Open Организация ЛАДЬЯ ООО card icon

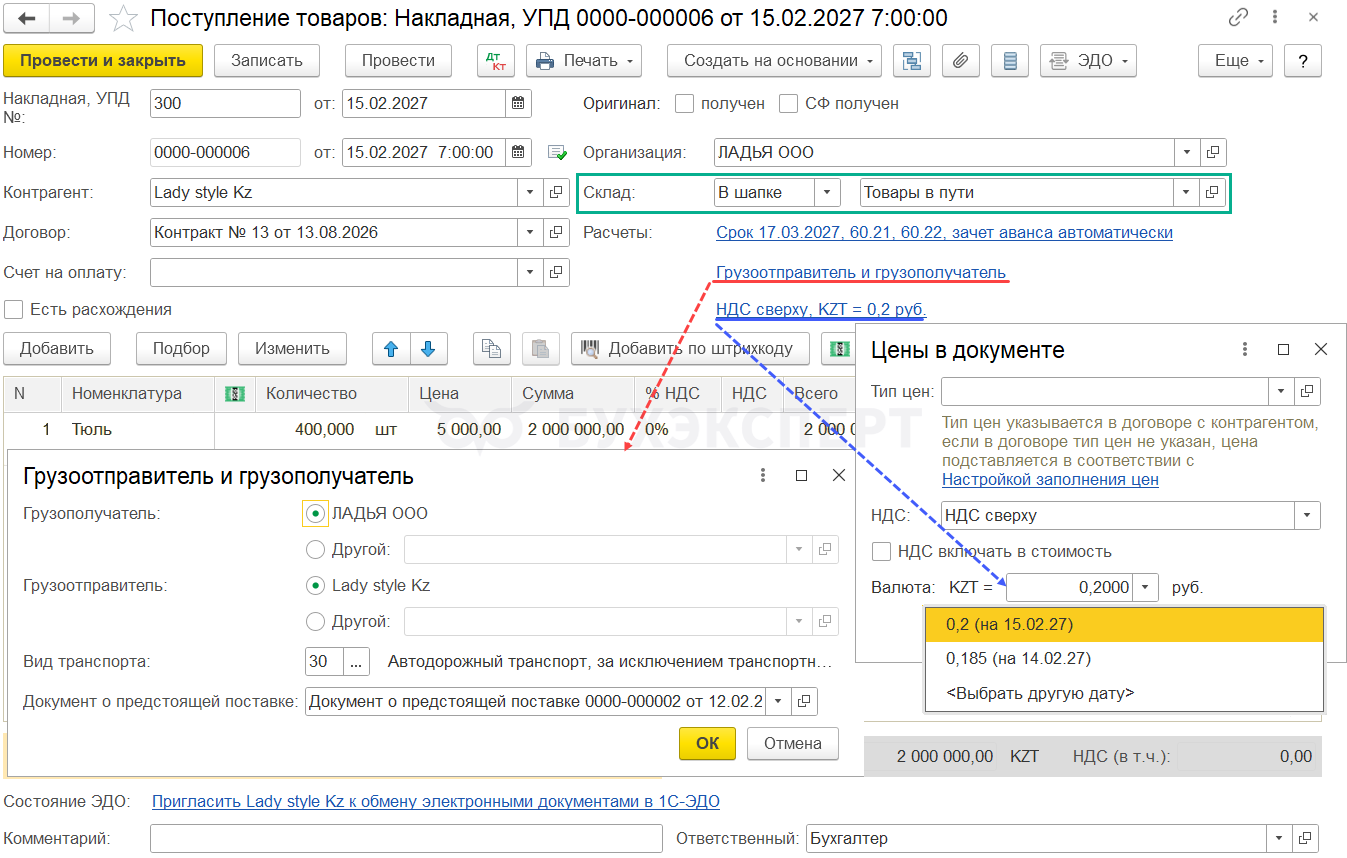point(1213,152)
